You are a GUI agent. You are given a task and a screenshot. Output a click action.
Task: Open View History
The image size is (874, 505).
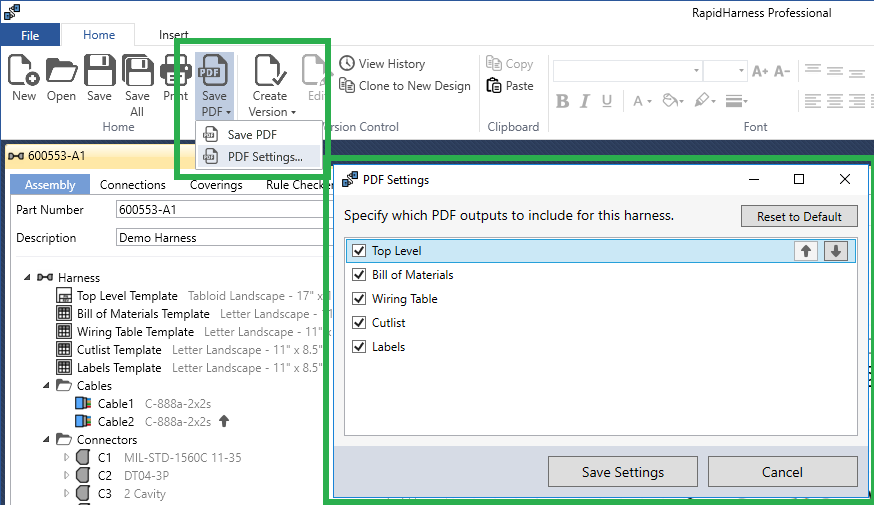[382, 64]
